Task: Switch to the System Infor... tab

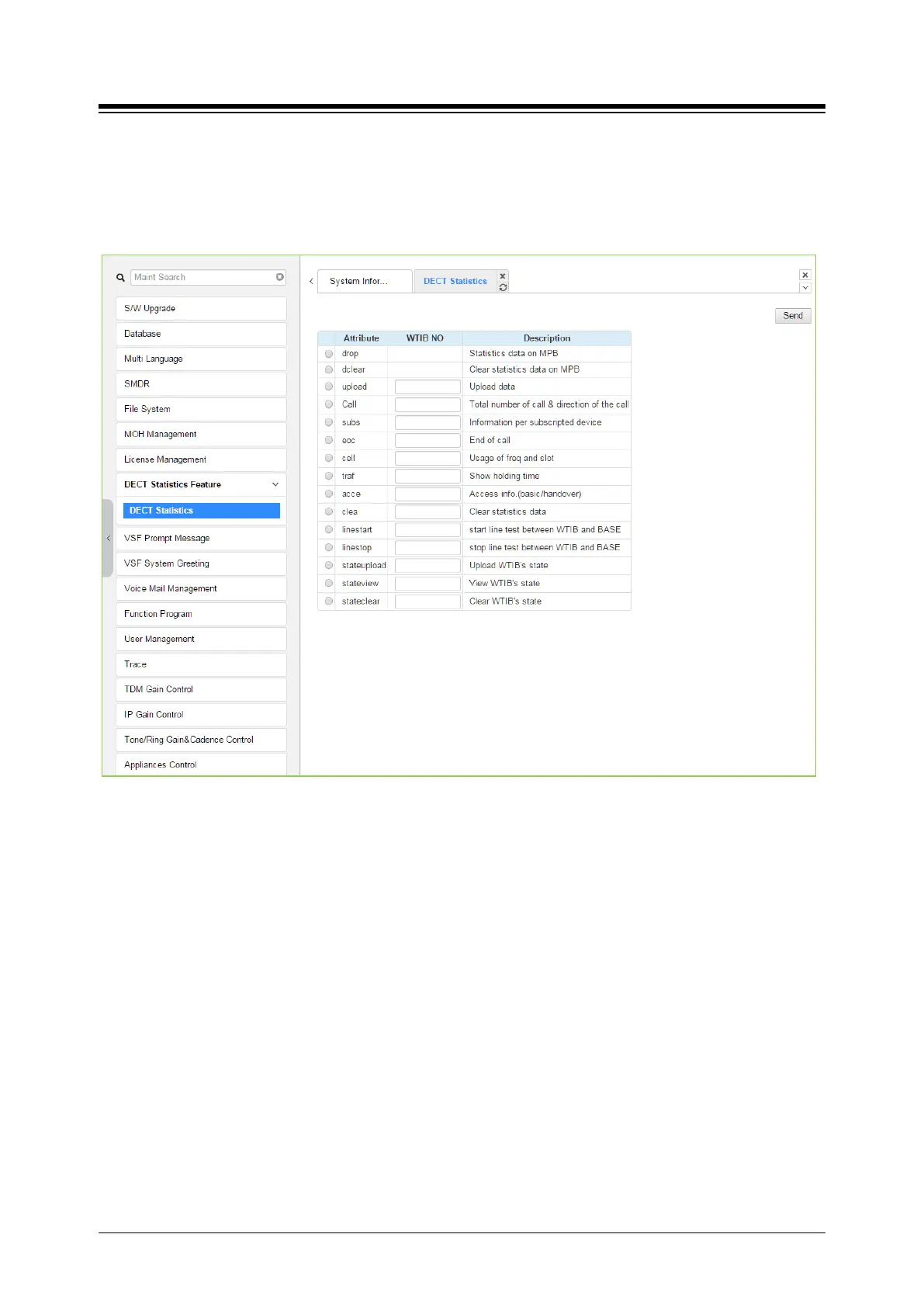Action: pyautogui.click(x=365, y=281)
